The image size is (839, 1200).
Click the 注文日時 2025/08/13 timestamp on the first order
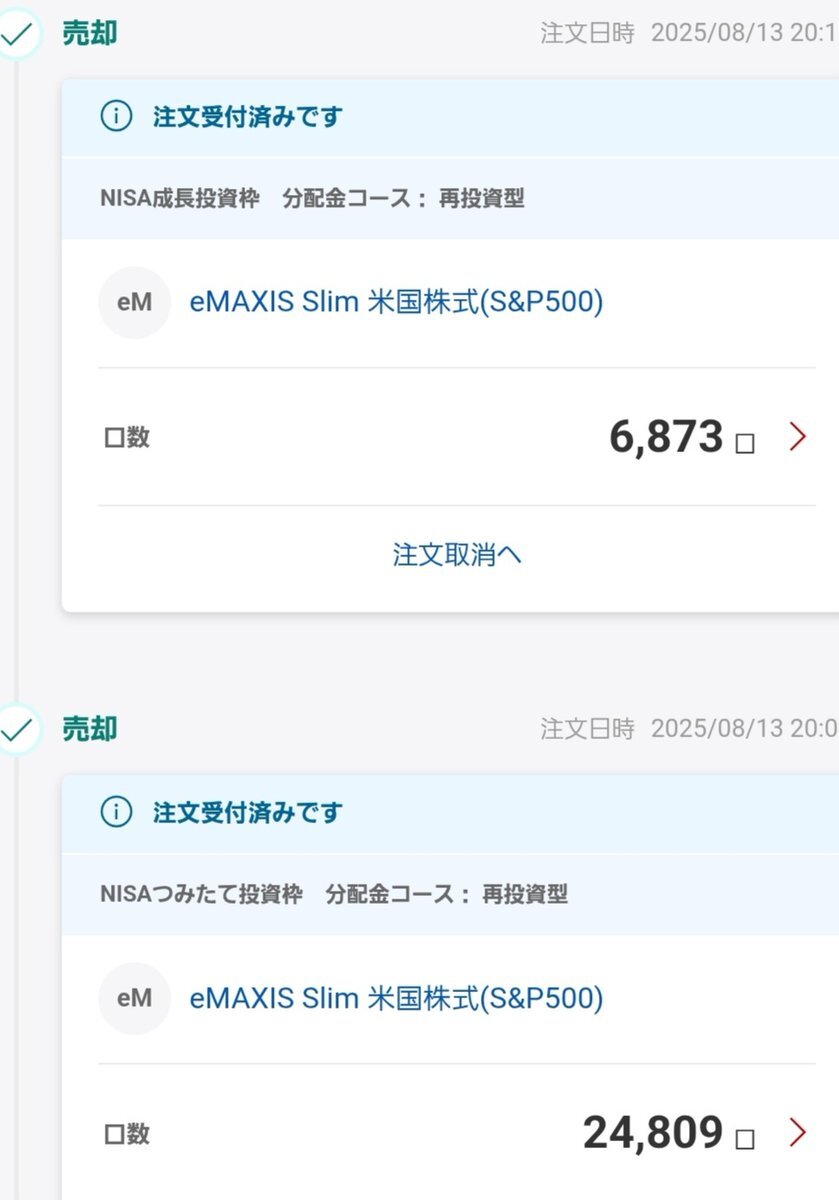[689, 33]
